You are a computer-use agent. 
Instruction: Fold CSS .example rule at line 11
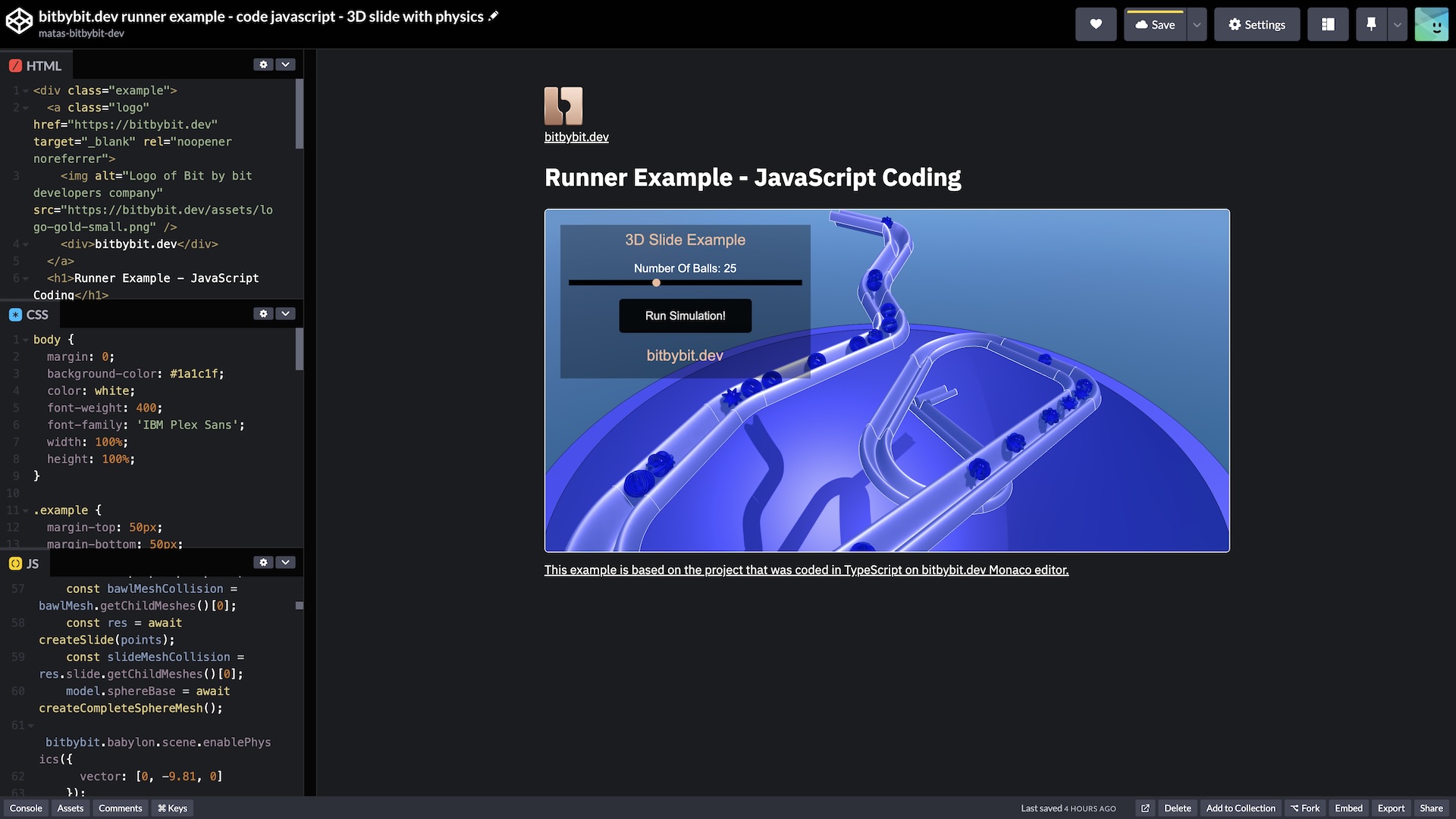tap(26, 510)
